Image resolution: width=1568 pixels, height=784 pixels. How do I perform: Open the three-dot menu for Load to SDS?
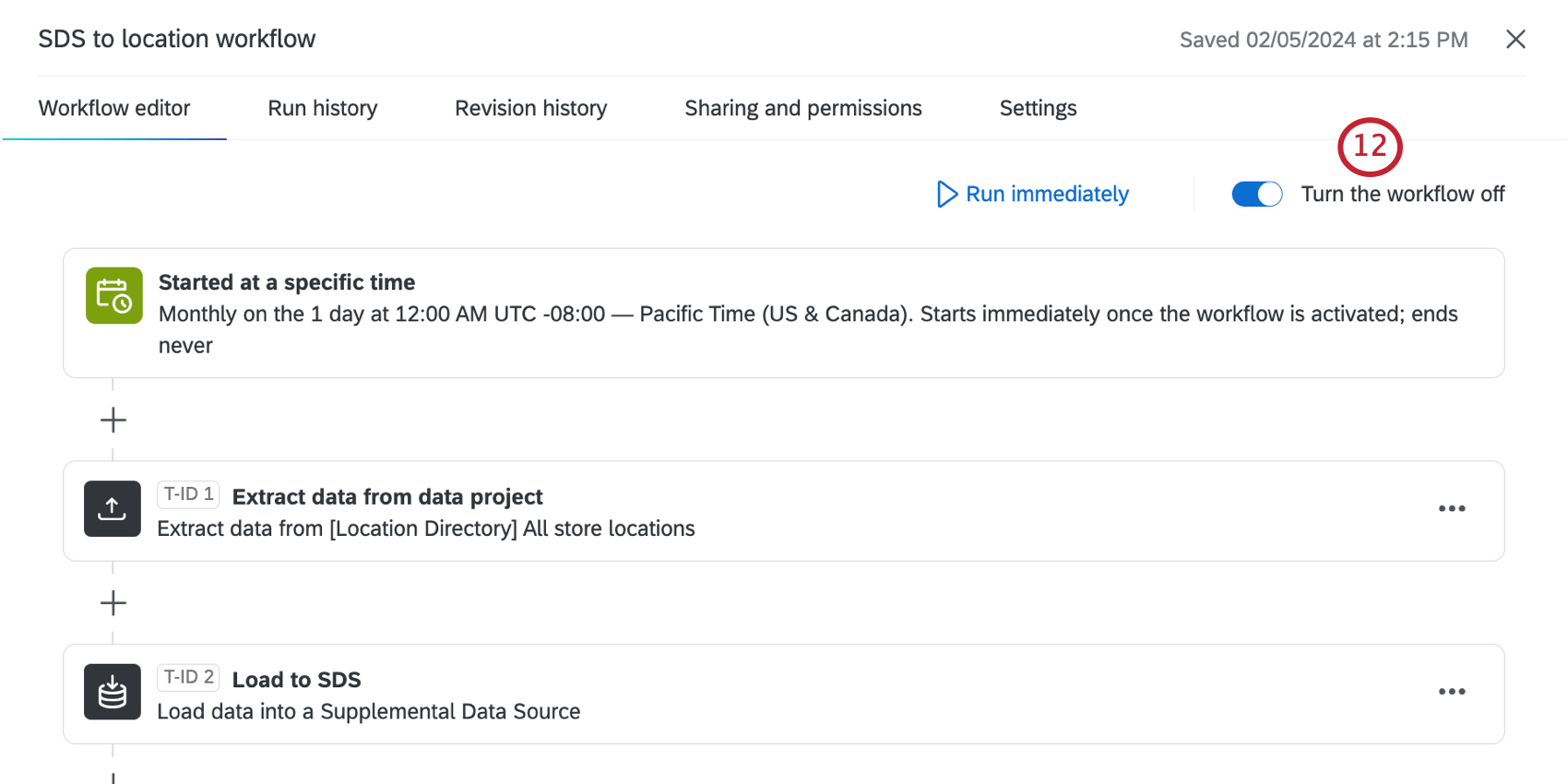pos(1451,692)
